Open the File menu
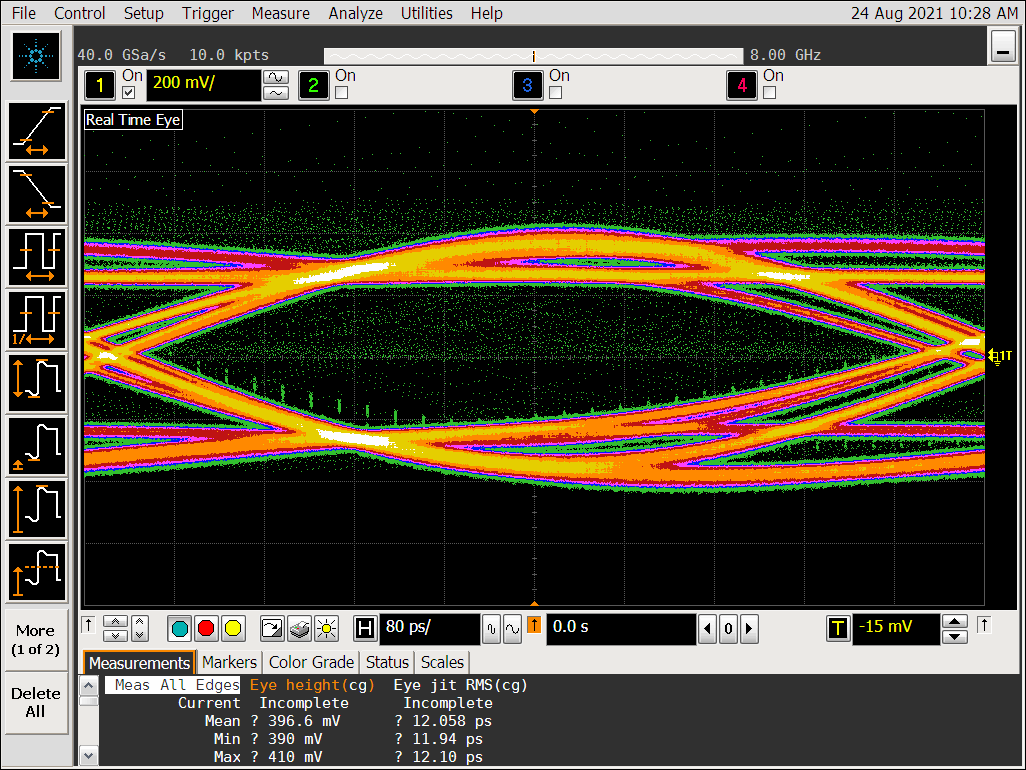Screen dimensions: 1026x770 (24, 13)
